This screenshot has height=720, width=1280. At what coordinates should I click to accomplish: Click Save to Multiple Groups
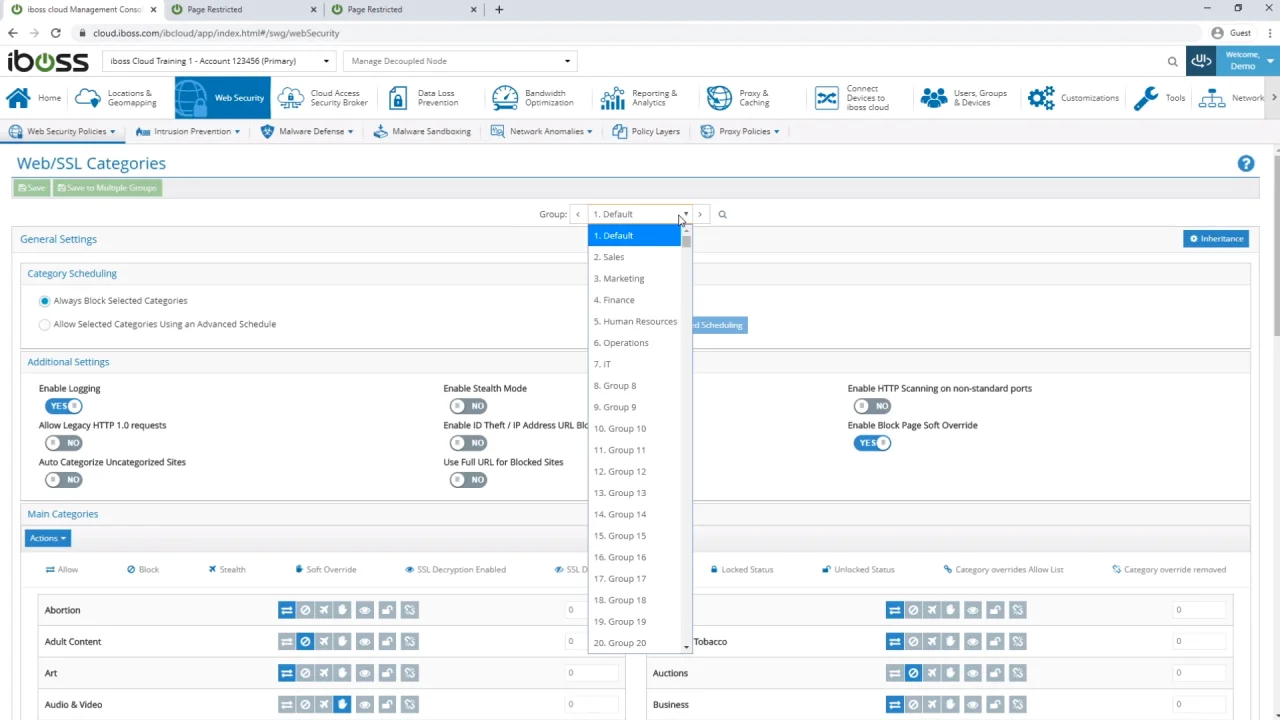tap(107, 188)
